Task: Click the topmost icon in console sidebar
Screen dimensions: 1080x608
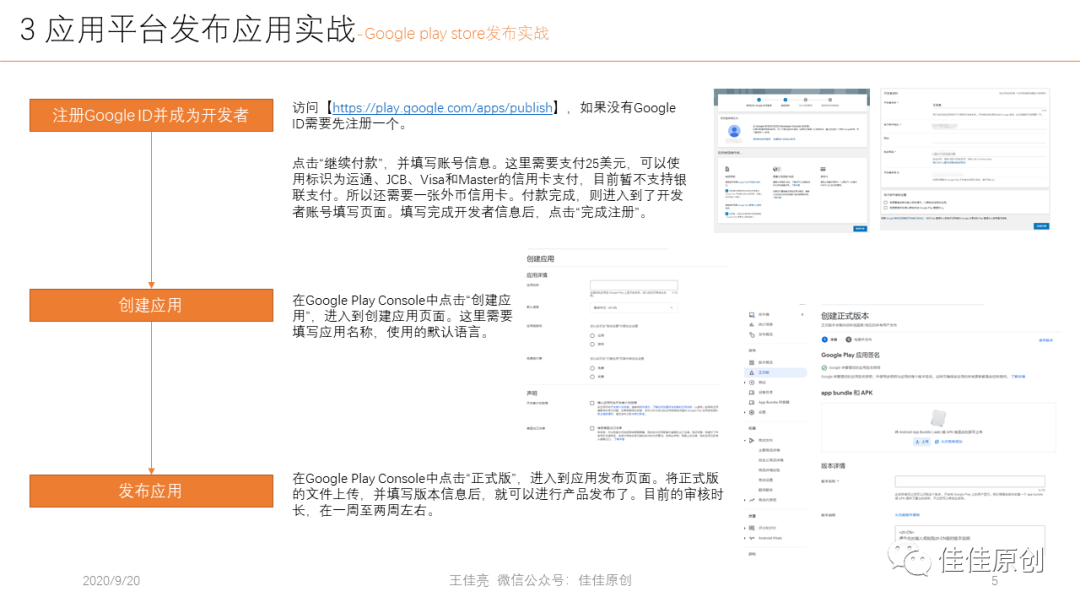Action: tap(751, 315)
